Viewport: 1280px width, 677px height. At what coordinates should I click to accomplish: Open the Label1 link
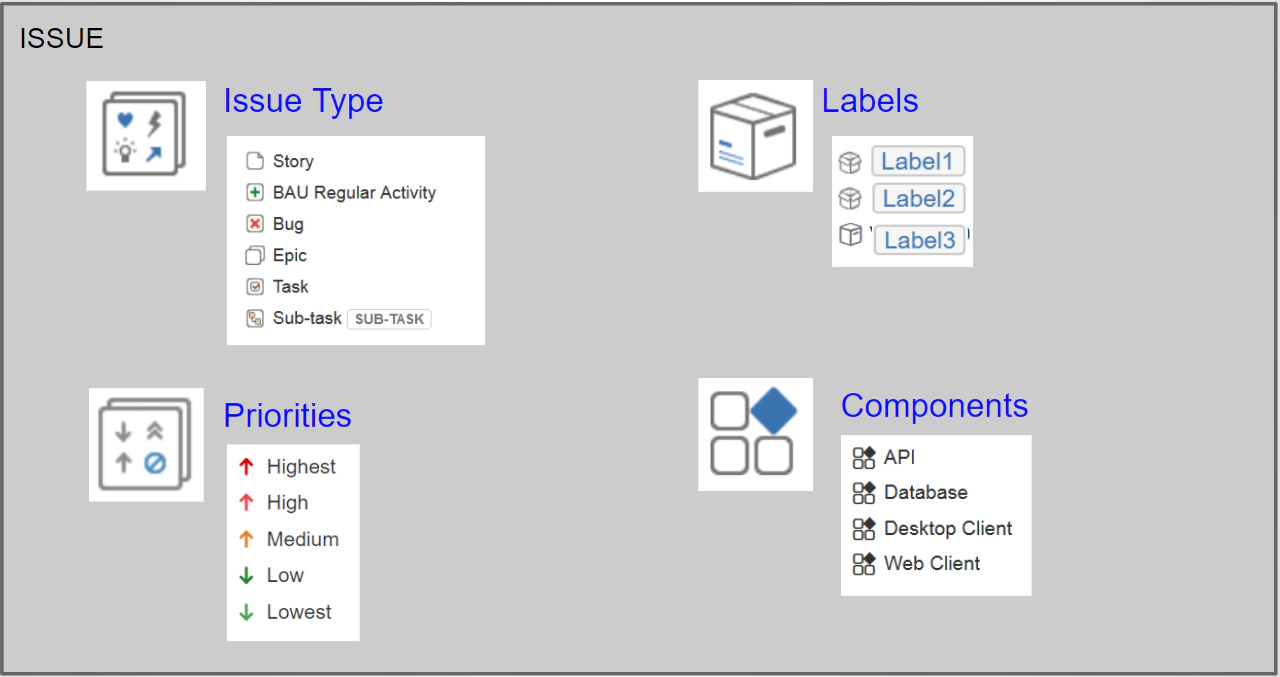click(918, 161)
